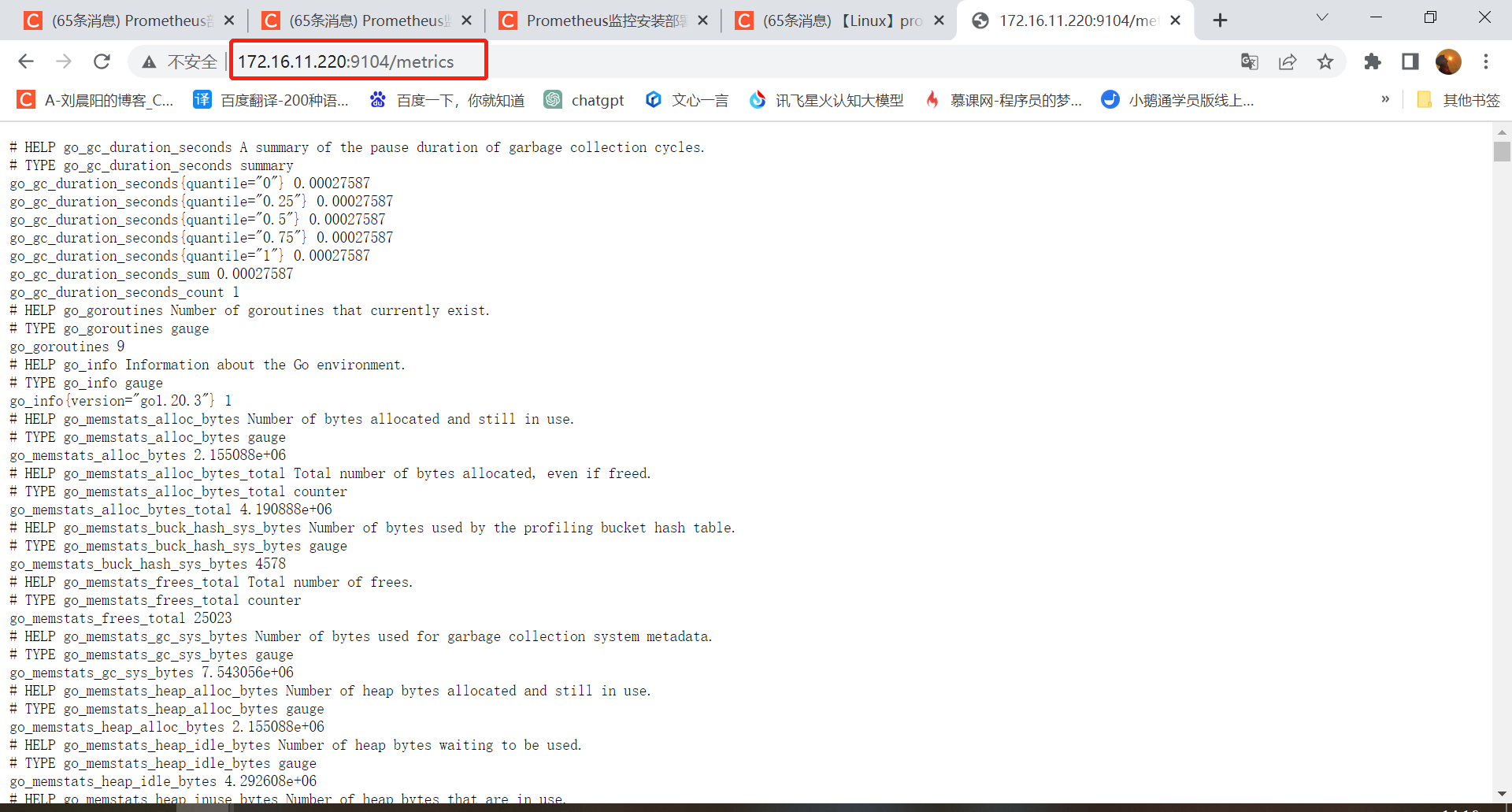This screenshot has width=1512, height=812.
Task: Expand the tab search dropdown
Action: click(1322, 17)
